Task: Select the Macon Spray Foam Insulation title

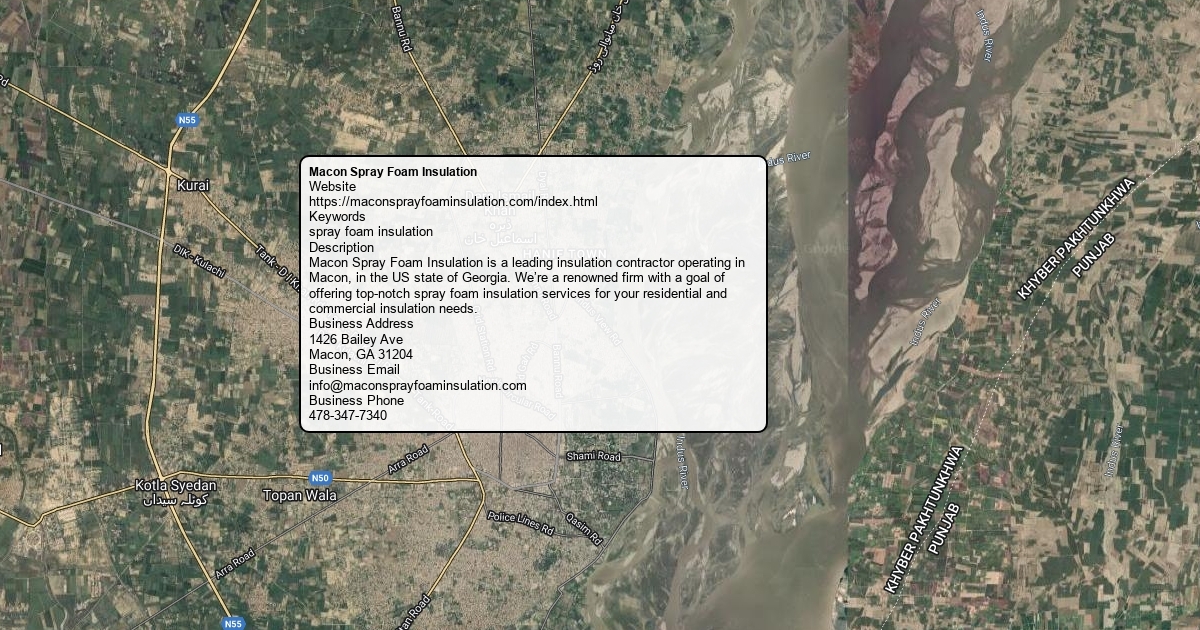Action: pos(393,172)
